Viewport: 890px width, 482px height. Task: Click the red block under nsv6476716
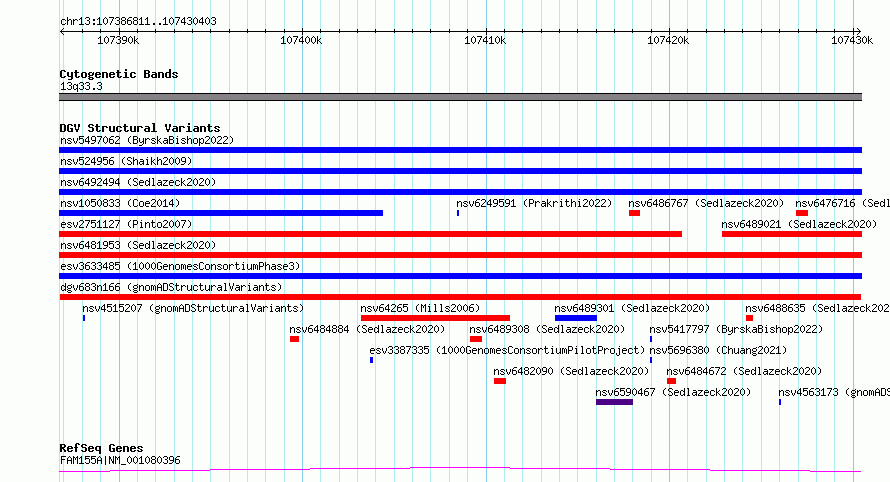point(802,213)
